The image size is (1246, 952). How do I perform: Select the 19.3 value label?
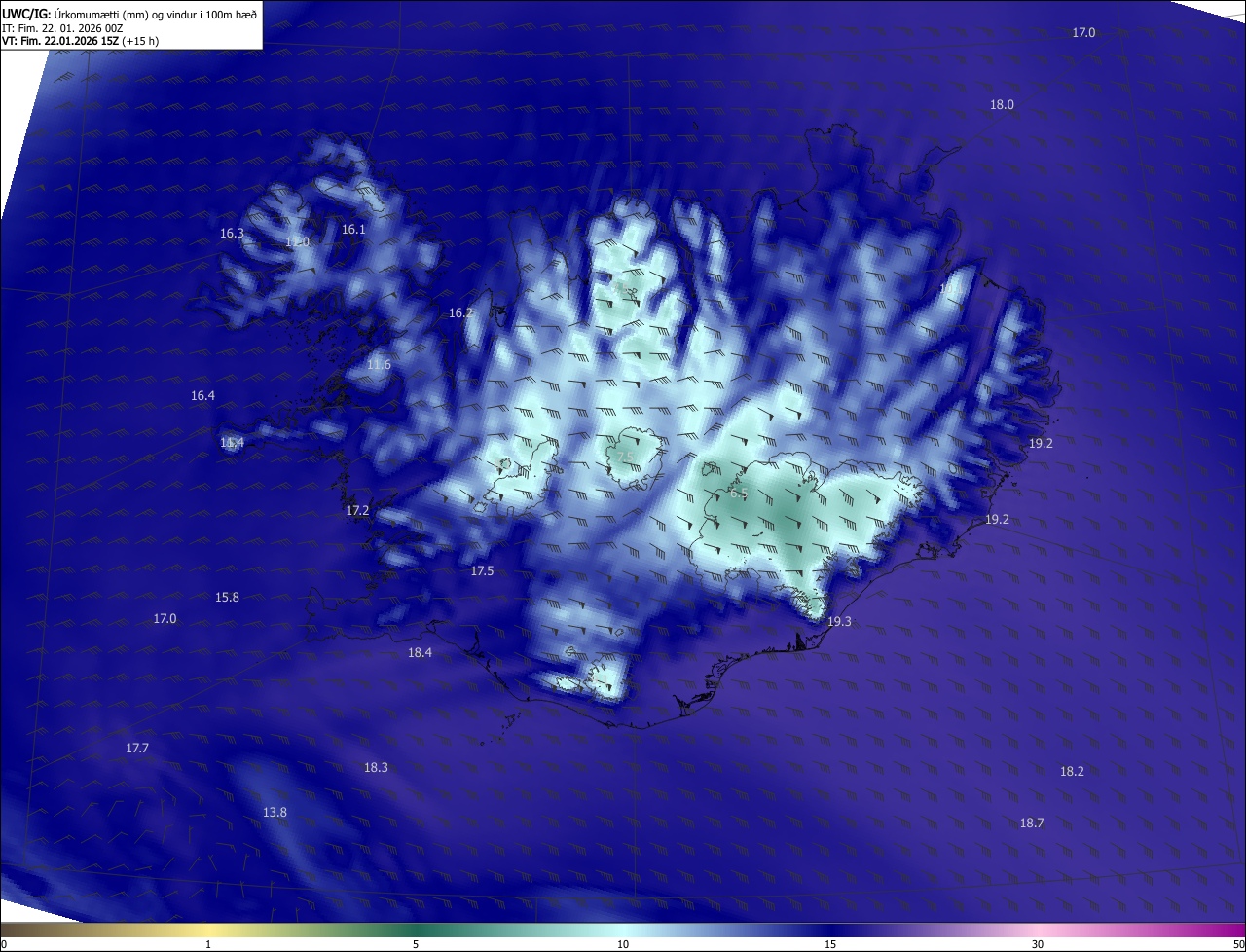click(x=839, y=622)
